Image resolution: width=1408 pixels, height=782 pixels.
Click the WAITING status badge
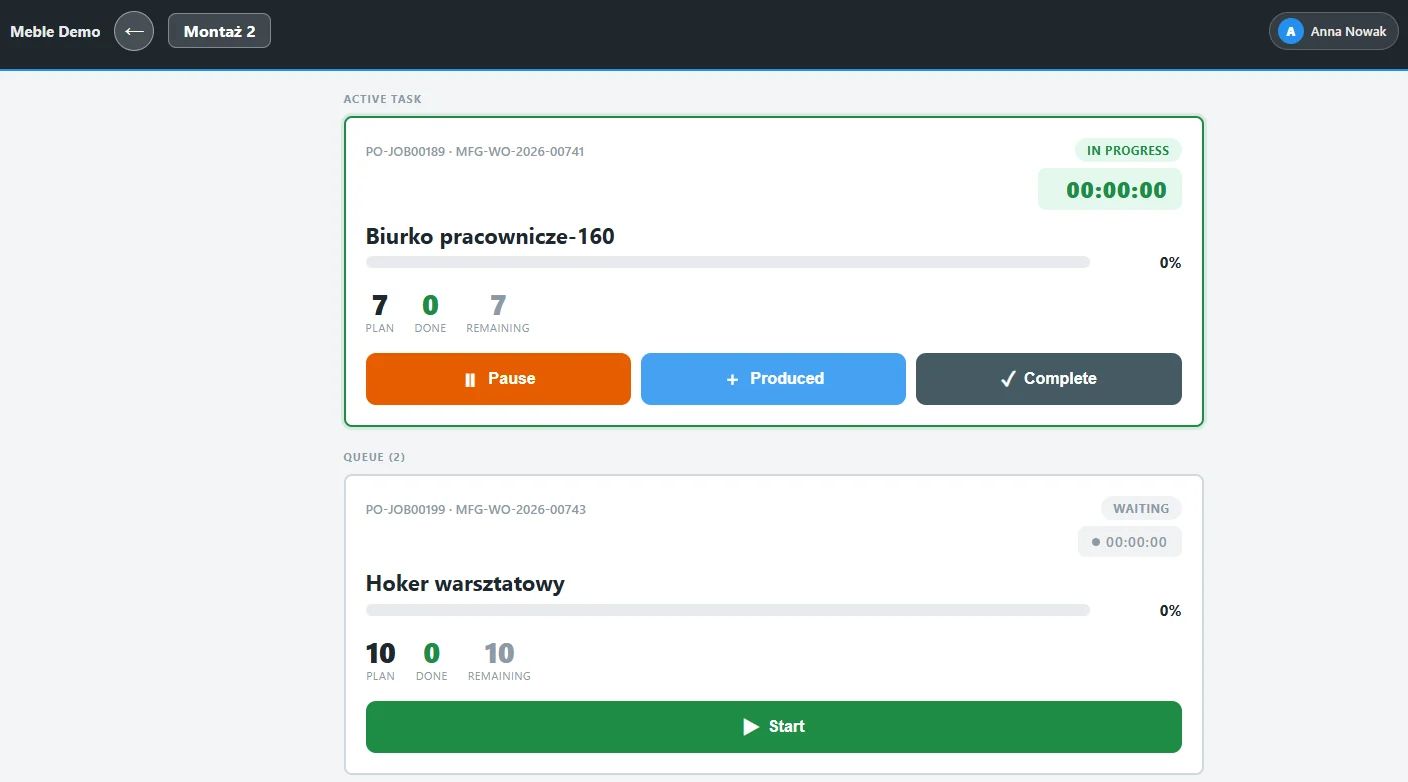(1141, 508)
